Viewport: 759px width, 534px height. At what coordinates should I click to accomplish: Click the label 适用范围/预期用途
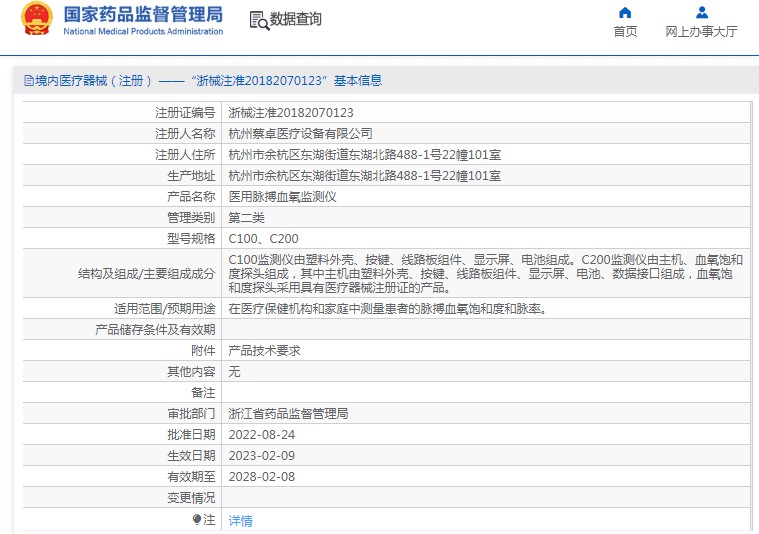(x=165, y=309)
